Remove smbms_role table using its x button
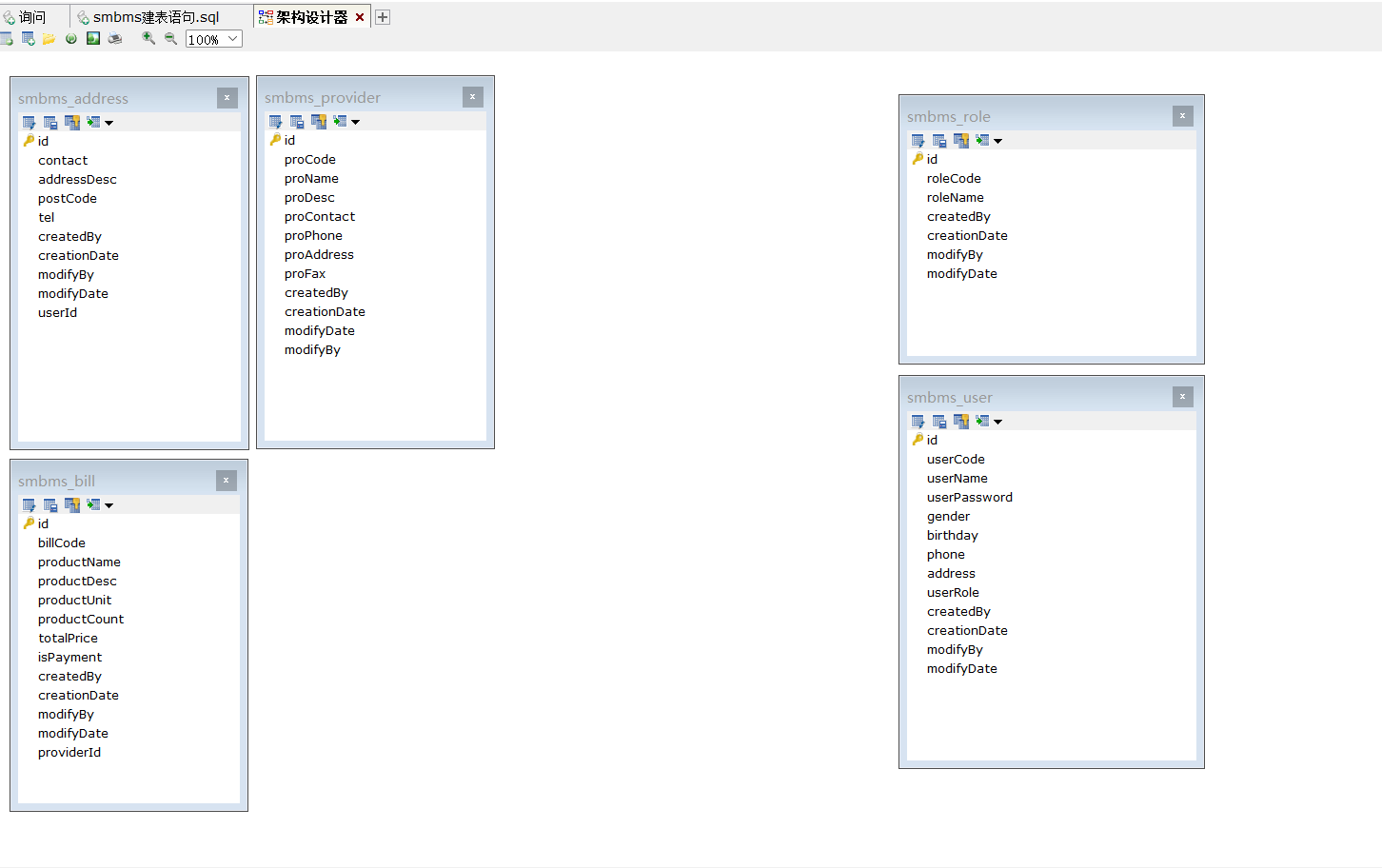 [1183, 116]
